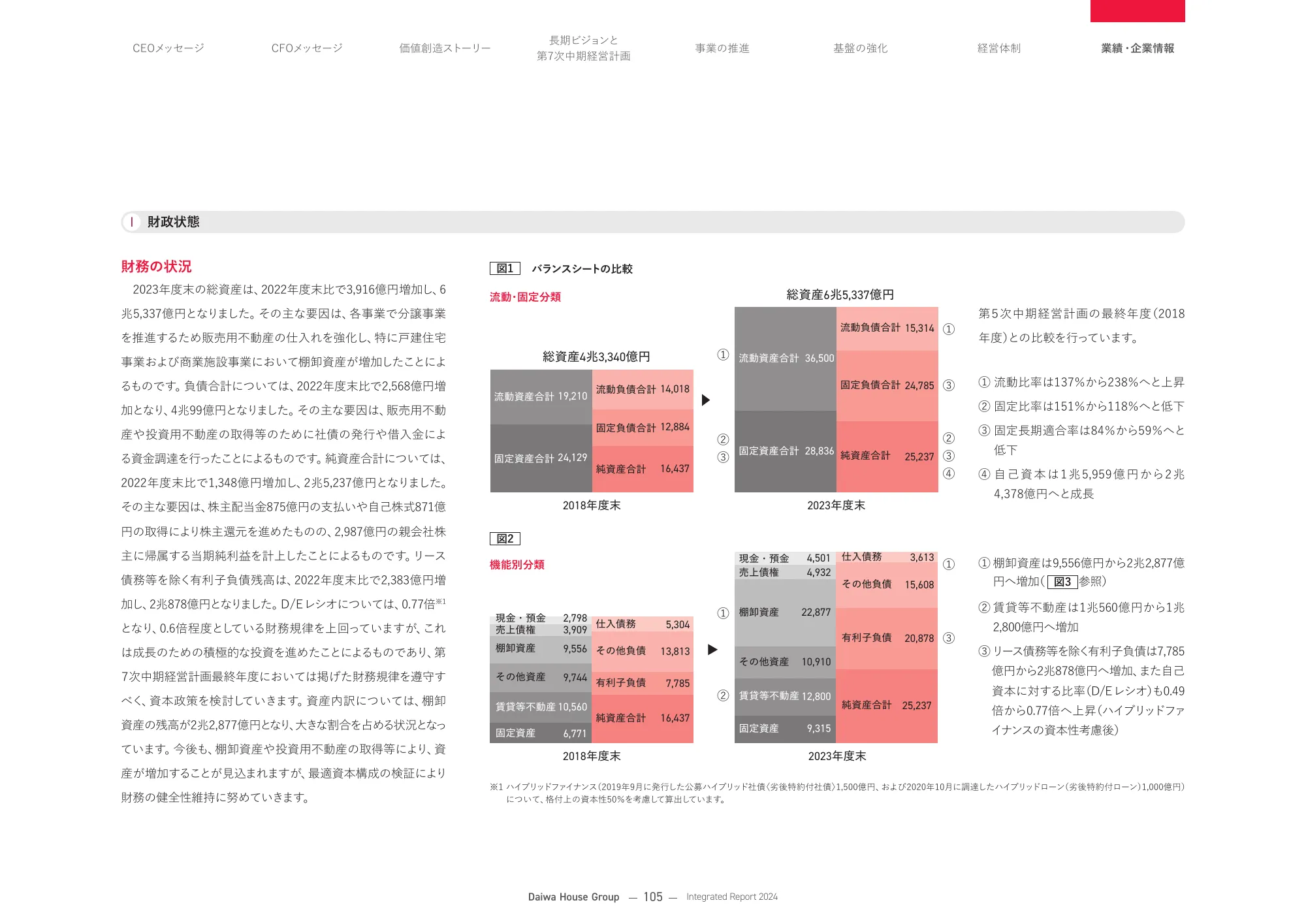
Task: Click その他負債 13,813 block
Action: pyautogui.click(x=643, y=652)
